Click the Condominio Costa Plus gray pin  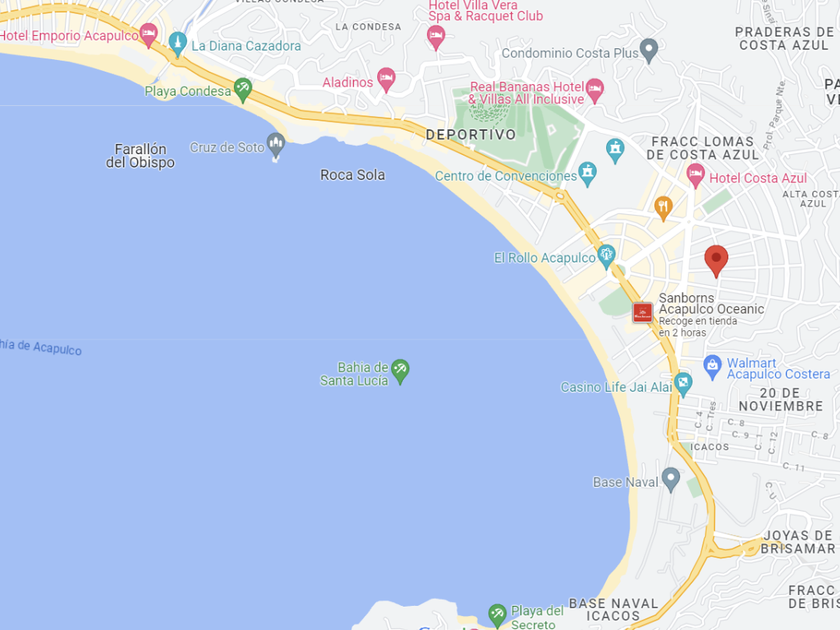(x=649, y=51)
